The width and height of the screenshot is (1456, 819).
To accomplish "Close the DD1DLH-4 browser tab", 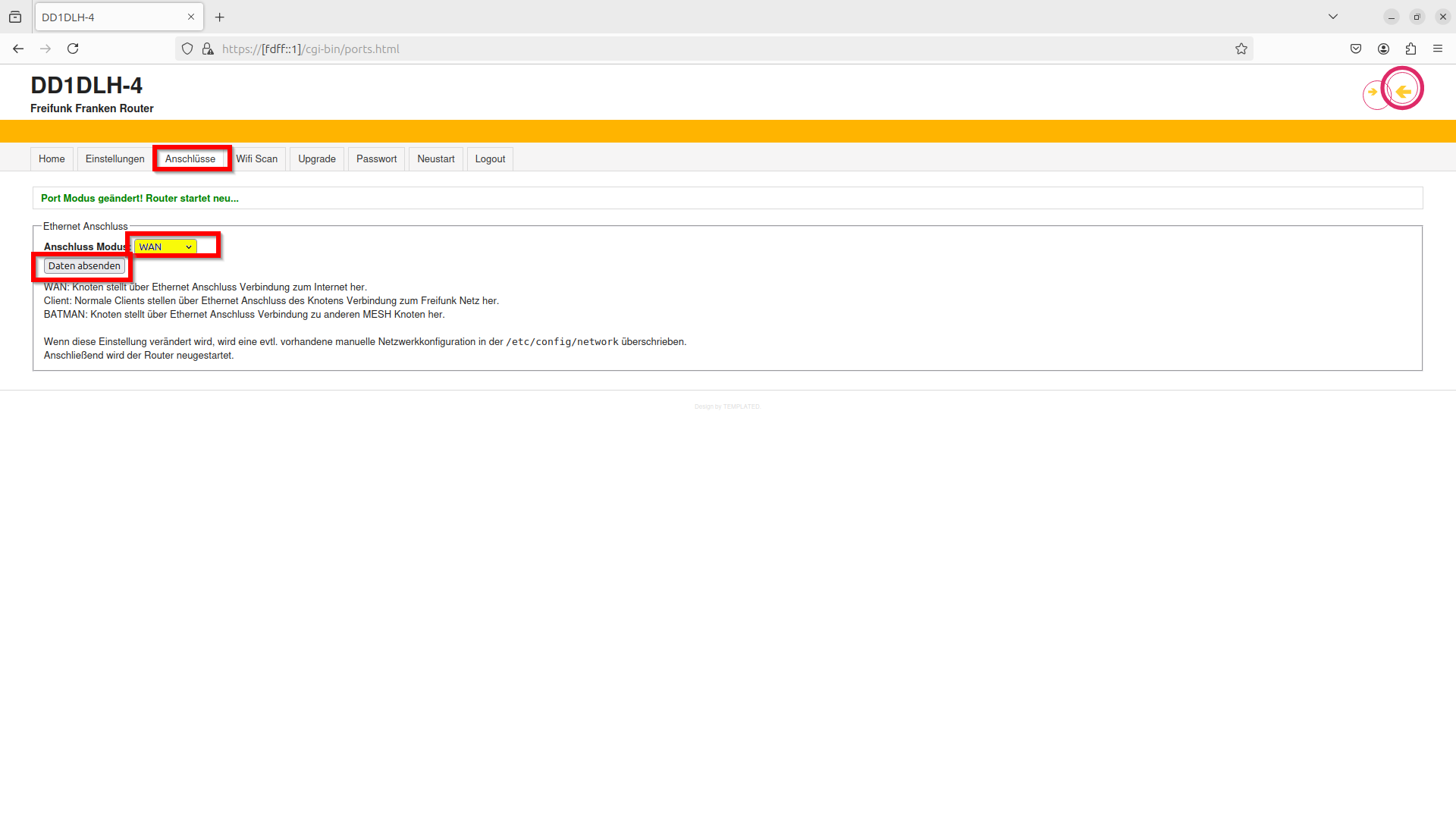I will (191, 17).
